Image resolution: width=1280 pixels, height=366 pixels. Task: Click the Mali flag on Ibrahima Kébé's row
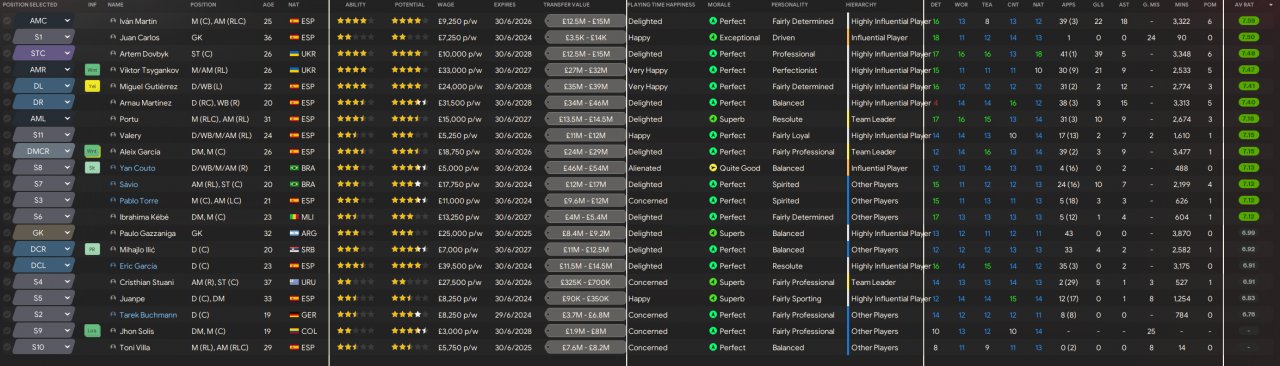[x=294, y=217]
